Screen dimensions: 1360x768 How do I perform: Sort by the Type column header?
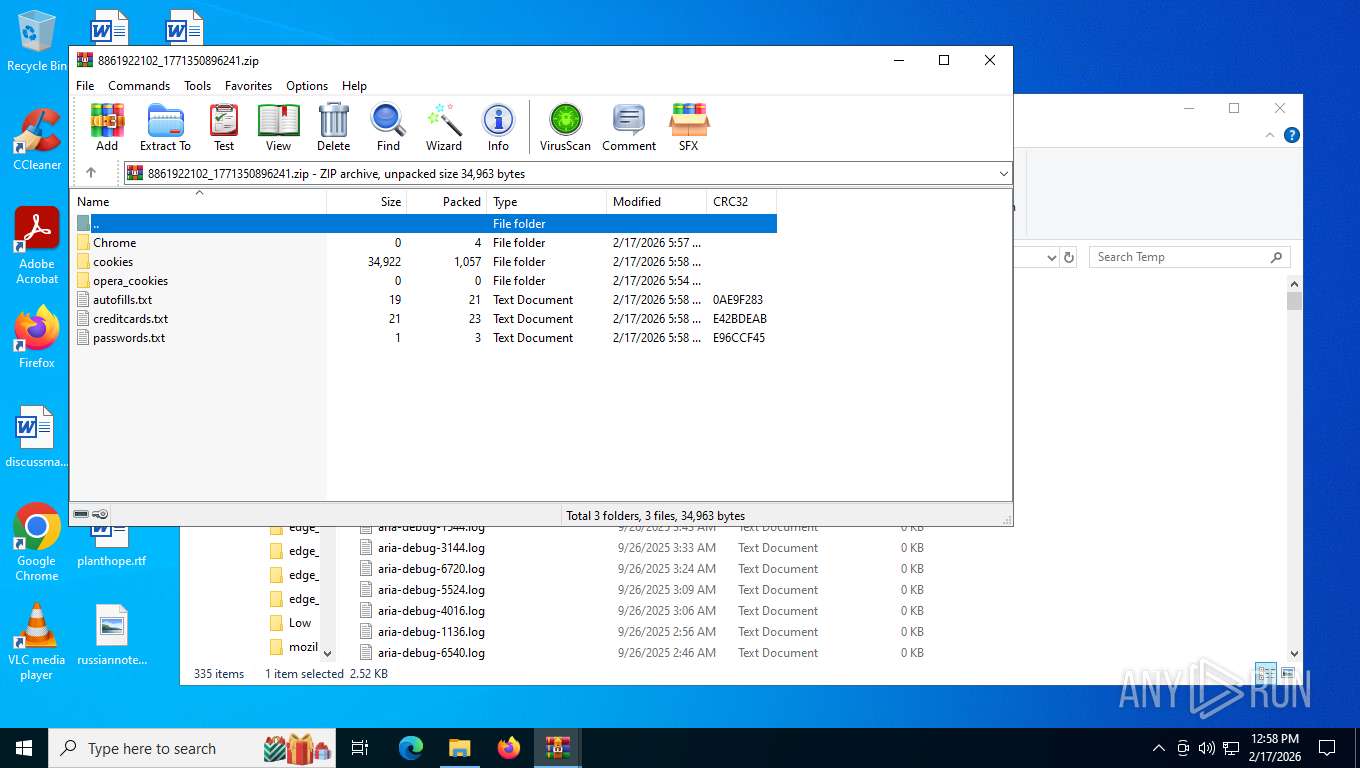[546, 202]
